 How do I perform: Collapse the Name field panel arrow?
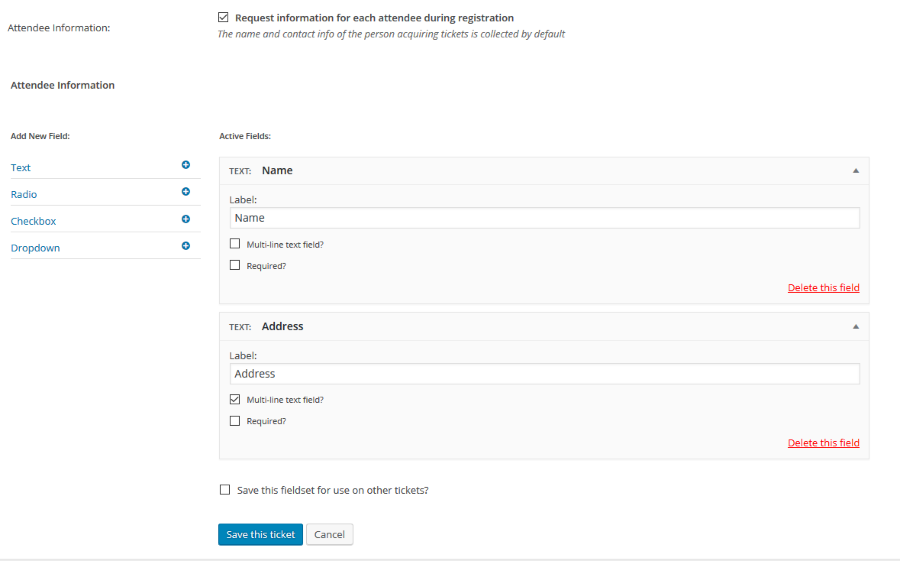tap(855, 171)
